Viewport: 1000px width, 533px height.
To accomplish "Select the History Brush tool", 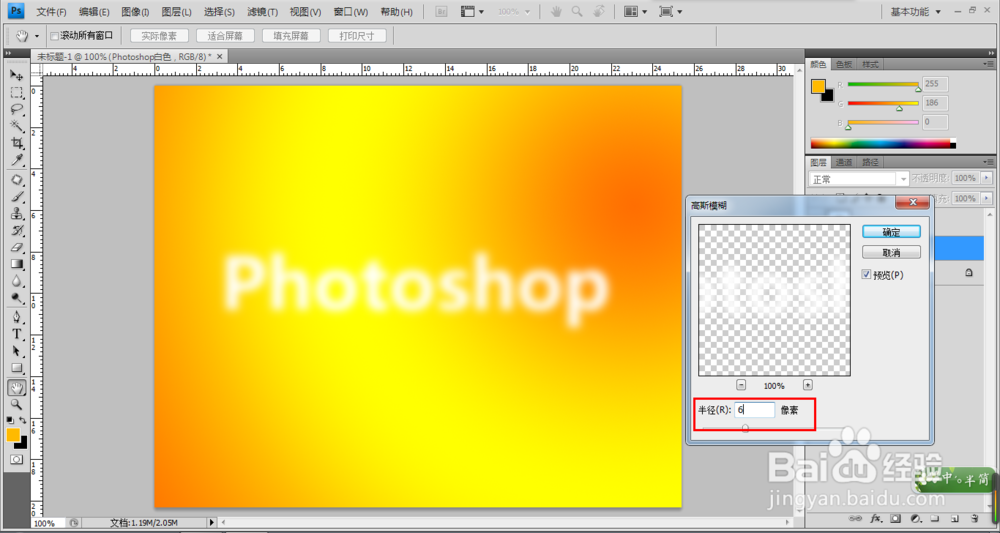I will point(17,230).
